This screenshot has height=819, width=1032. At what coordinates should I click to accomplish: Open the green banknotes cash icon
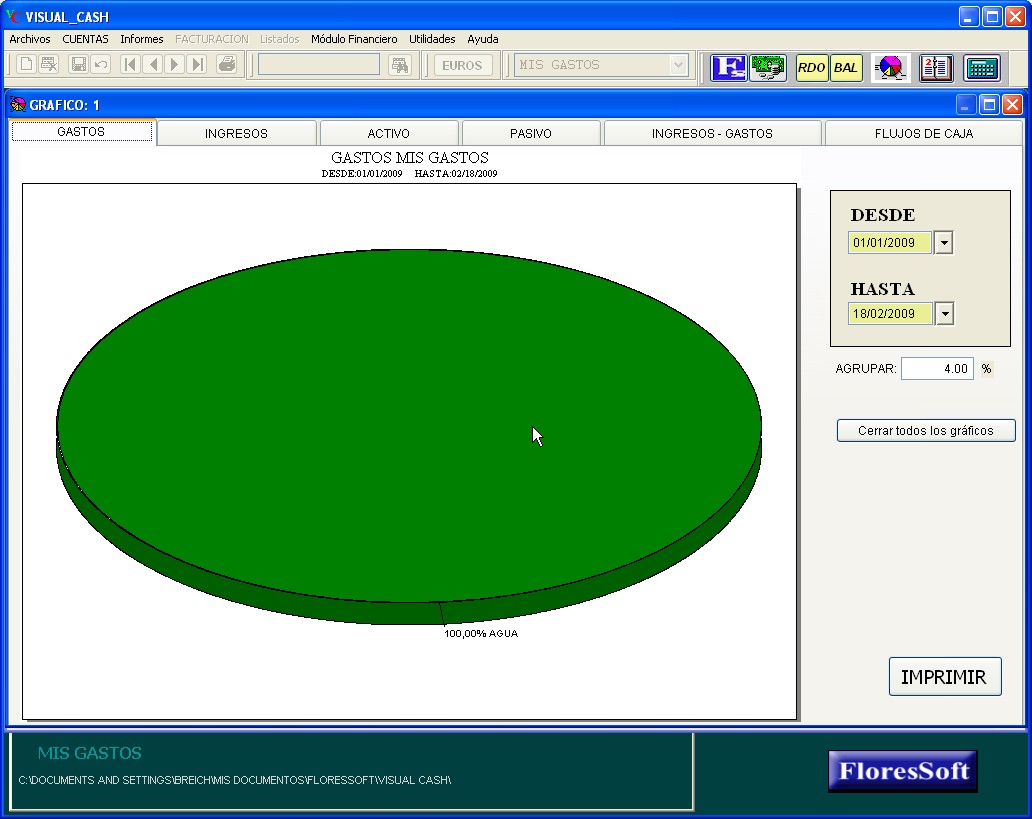[x=768, y=67]
